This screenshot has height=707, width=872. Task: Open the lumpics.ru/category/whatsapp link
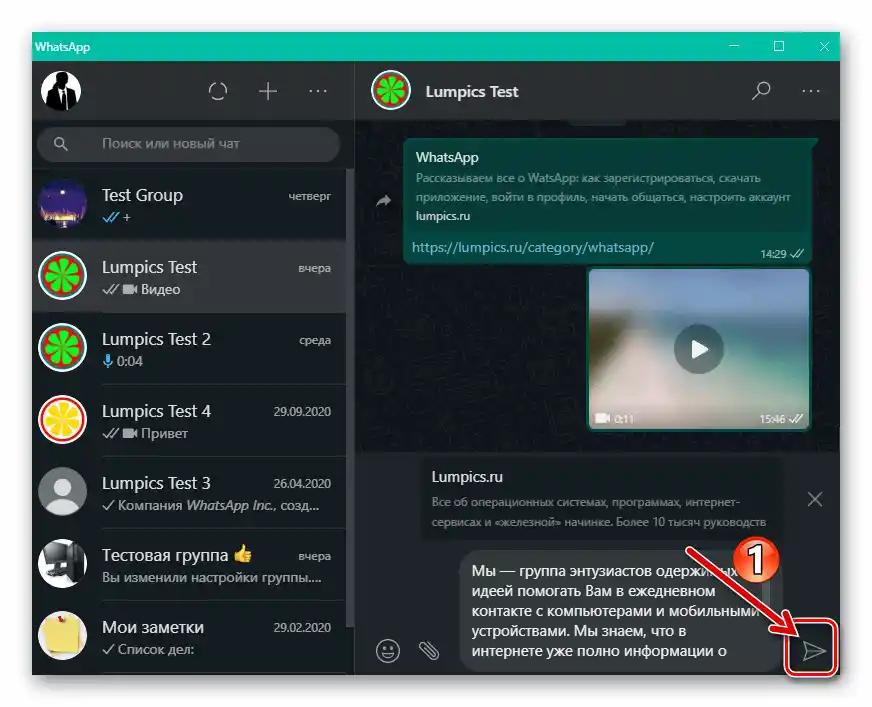click(533, 247)
